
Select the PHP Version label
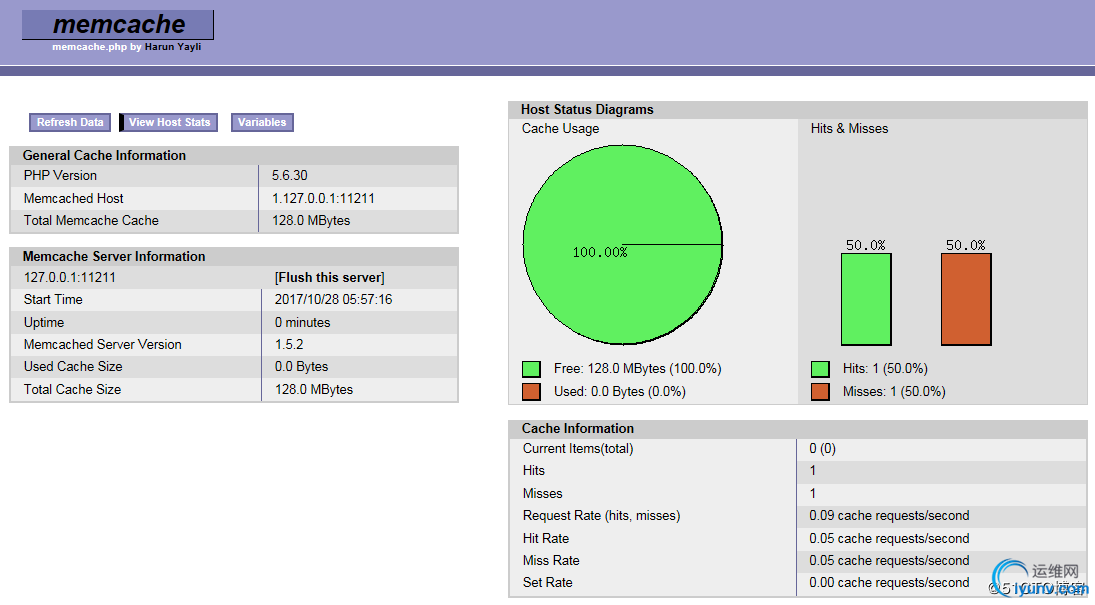(60, 175)
